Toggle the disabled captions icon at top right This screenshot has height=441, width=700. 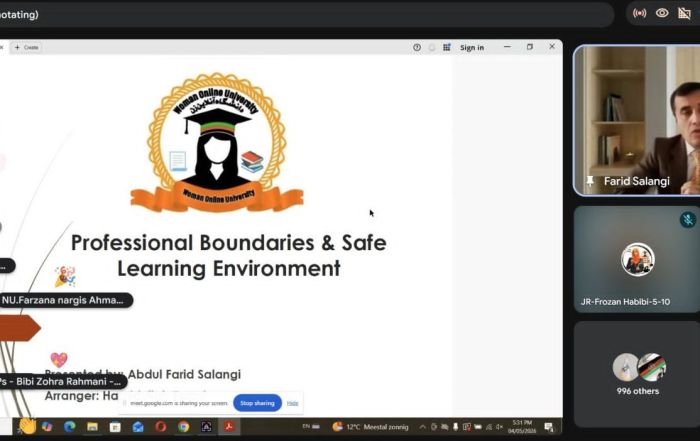pos(685,13)
